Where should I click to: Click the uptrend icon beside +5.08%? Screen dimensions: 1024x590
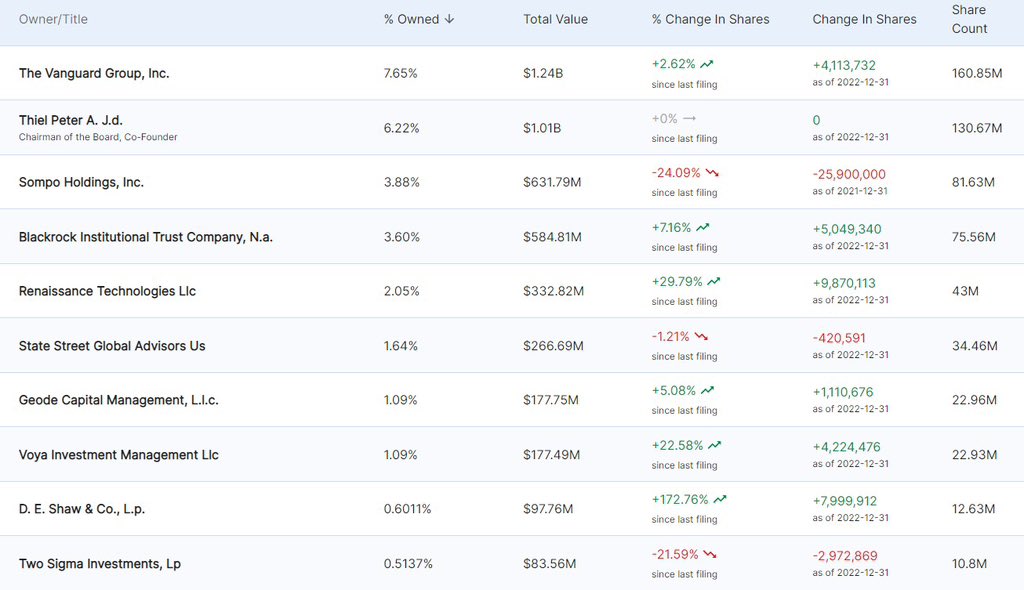pos(707,391)
